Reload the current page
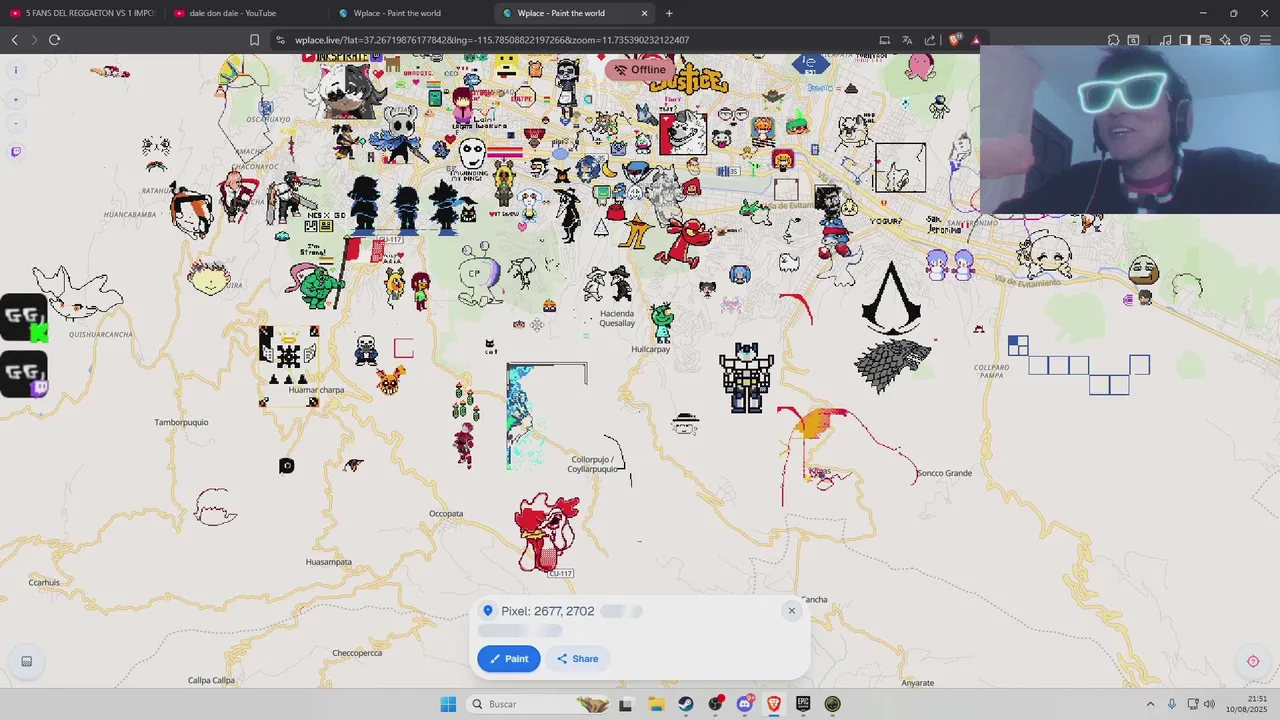This screenshot has height=720, width=1280. click(54, 40)
